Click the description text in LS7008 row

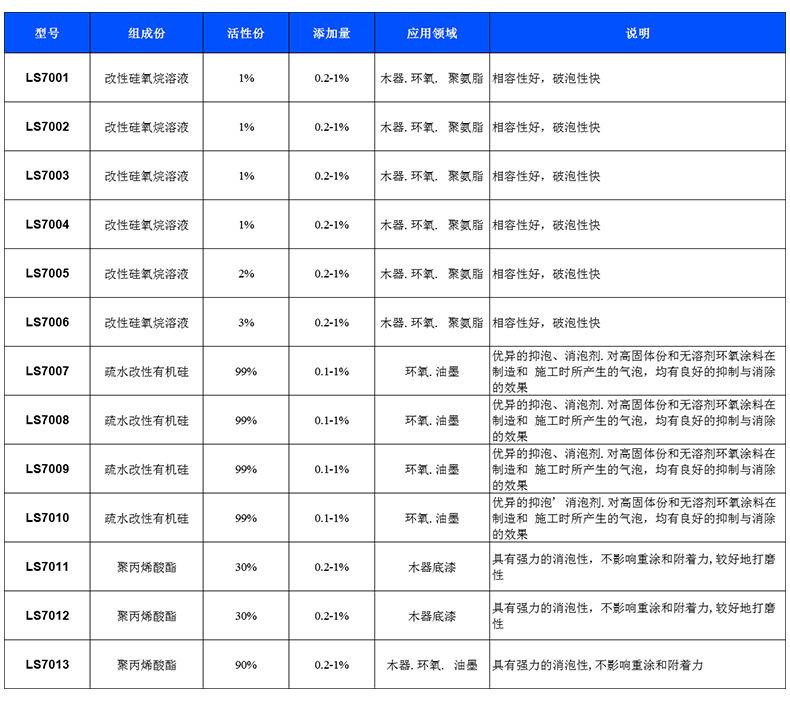pyautogui.click(x=634, y=421)
